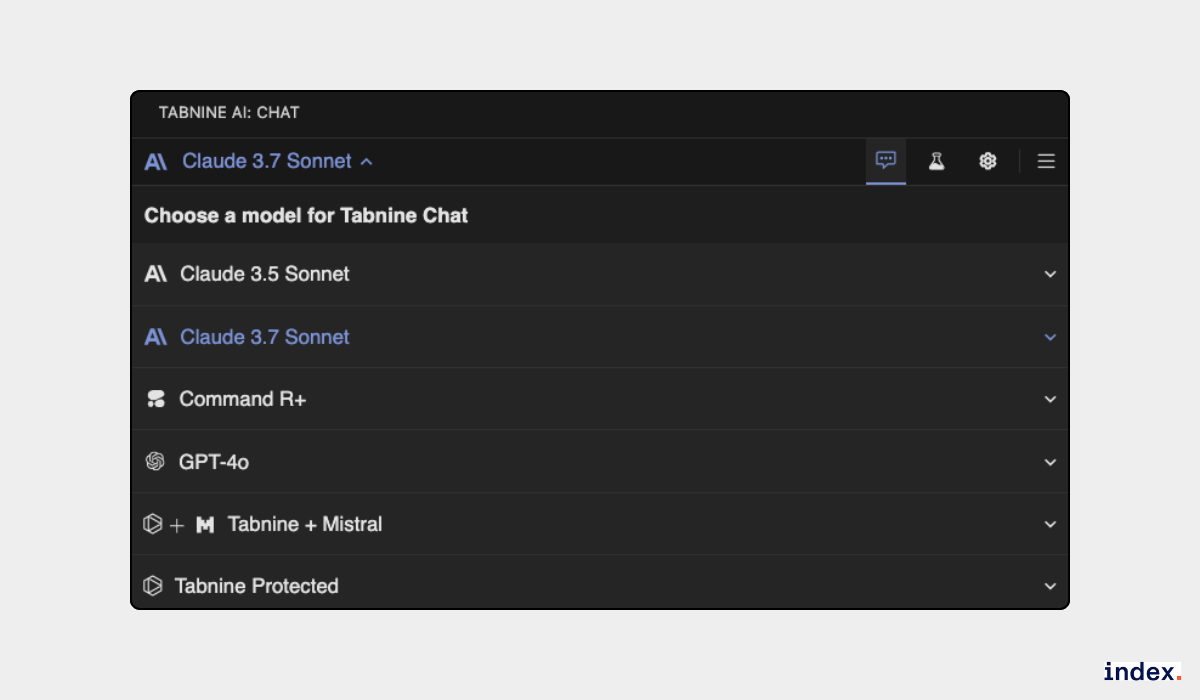Expand the Tabnine Protected chevron
Image resolution: width=1200 pixels, height=700 pixels.
(x=1050, y=586)
